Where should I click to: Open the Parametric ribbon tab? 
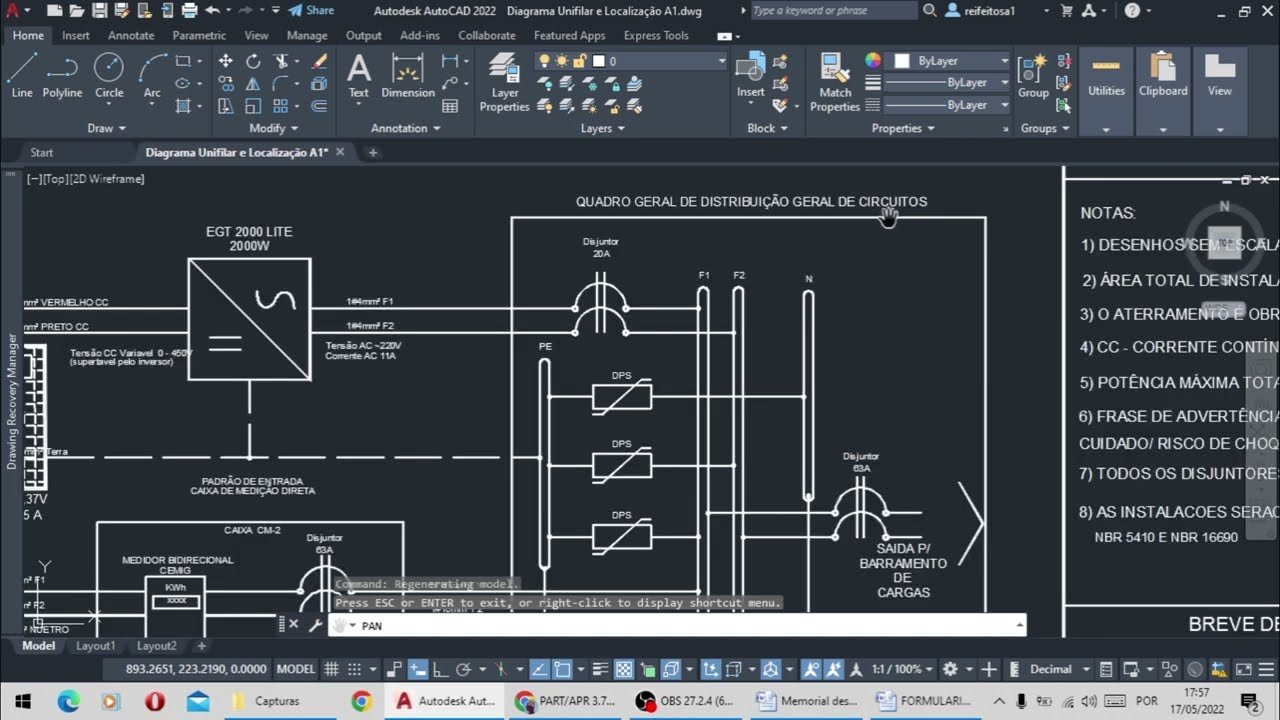pyautogui.click(x=199, y=35)
